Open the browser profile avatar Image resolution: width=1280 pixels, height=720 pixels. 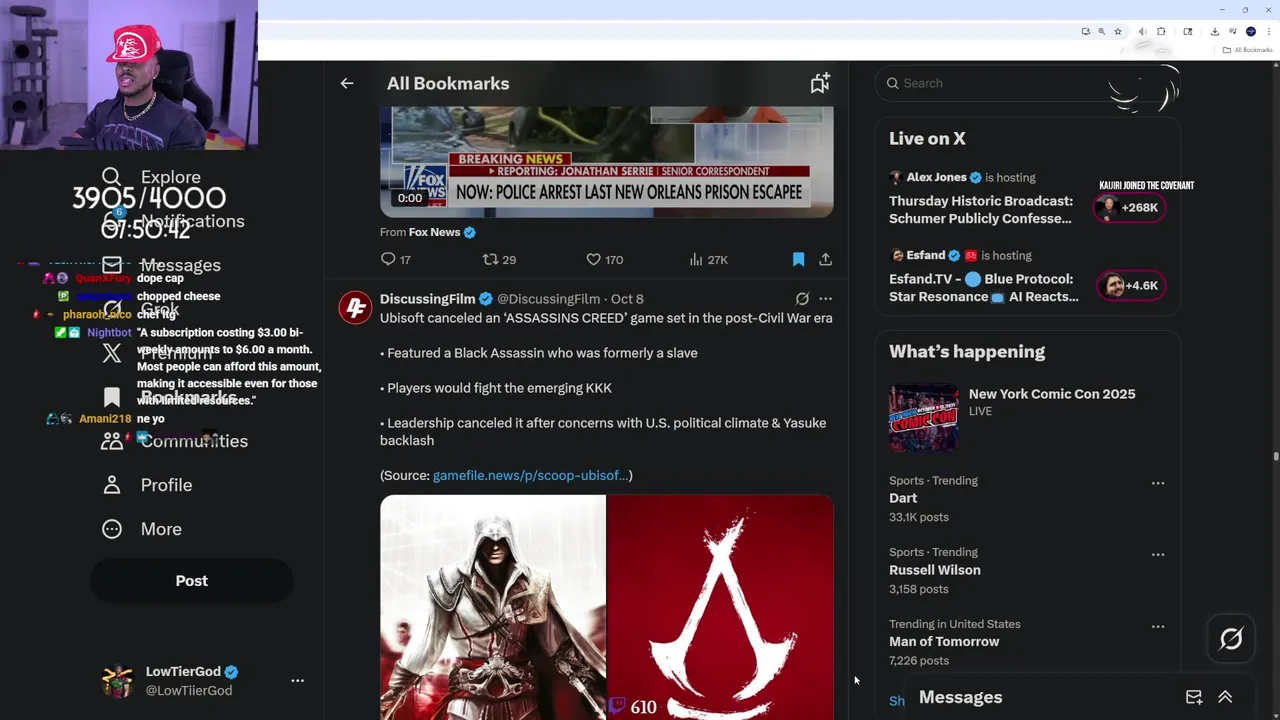pyautogui.click(x=1250, y=31)
